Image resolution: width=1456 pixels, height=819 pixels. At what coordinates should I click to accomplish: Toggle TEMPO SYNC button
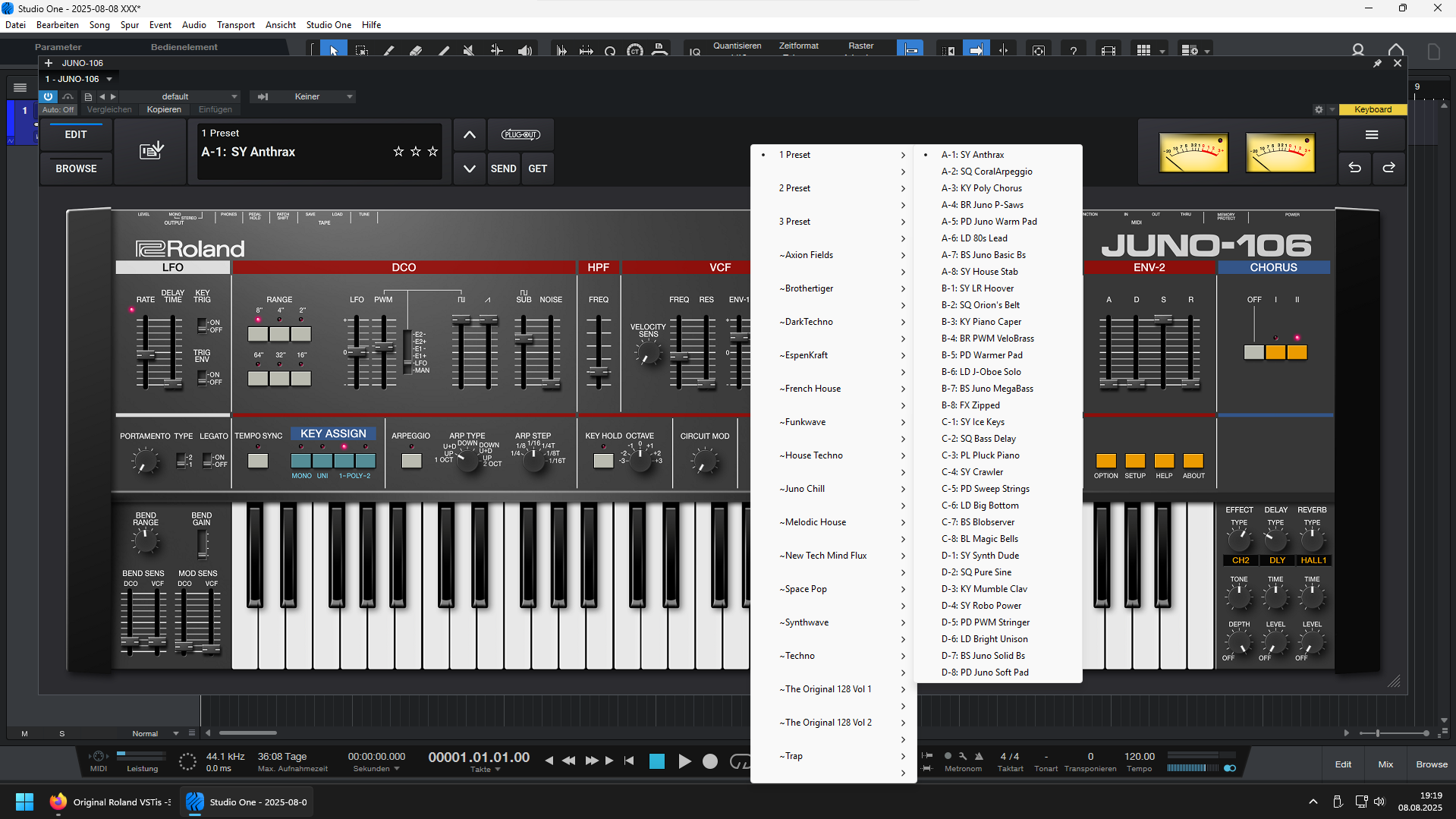pyautogui.click(x=258, y=461)
